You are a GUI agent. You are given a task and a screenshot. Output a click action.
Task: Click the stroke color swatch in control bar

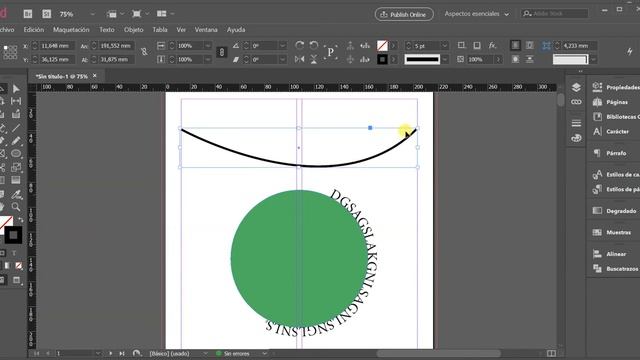(382, 60)
